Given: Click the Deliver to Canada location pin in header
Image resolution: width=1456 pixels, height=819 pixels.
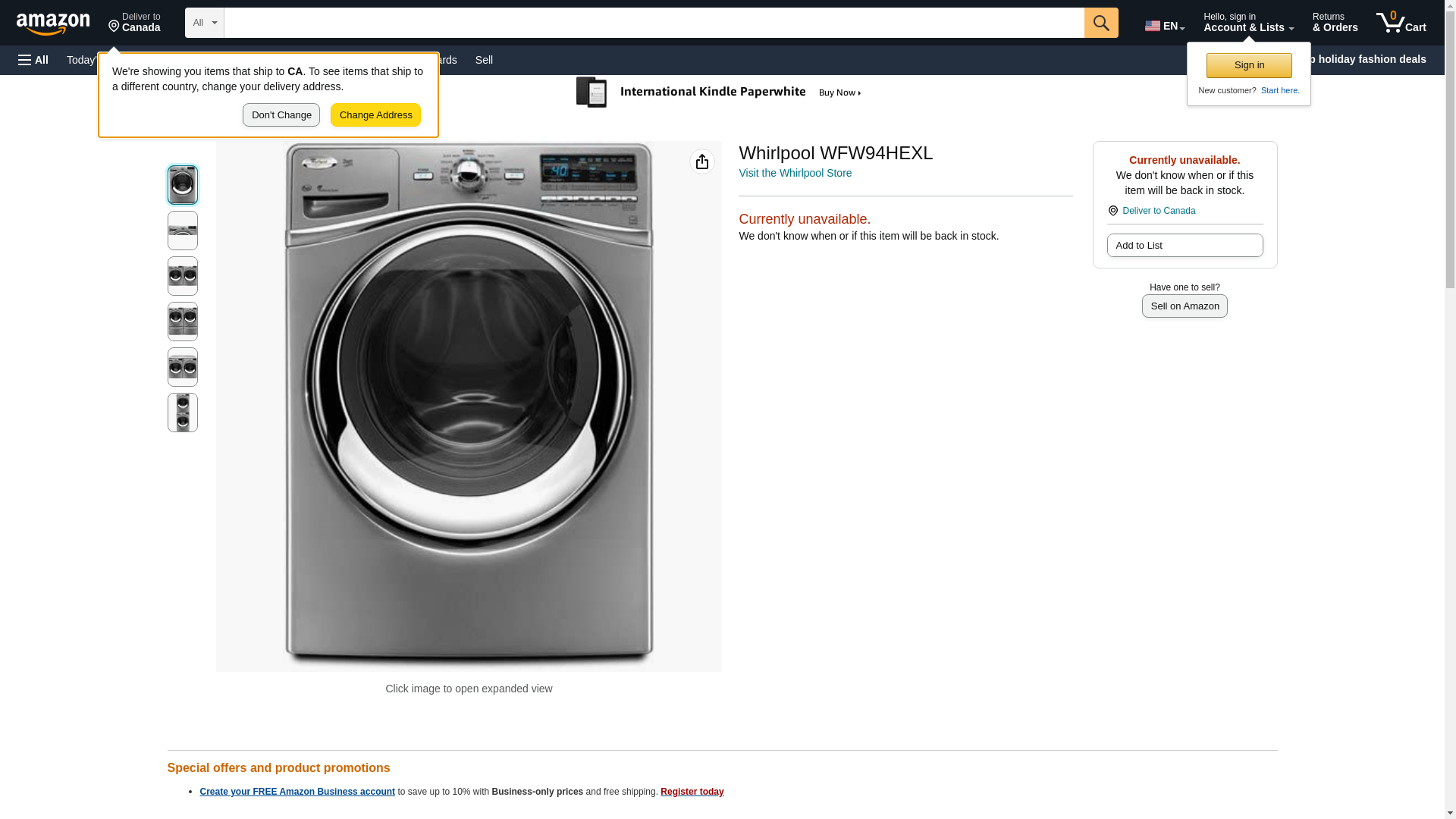Looking at the screenshot, I should pyautogui.click(x=134, y=23).
